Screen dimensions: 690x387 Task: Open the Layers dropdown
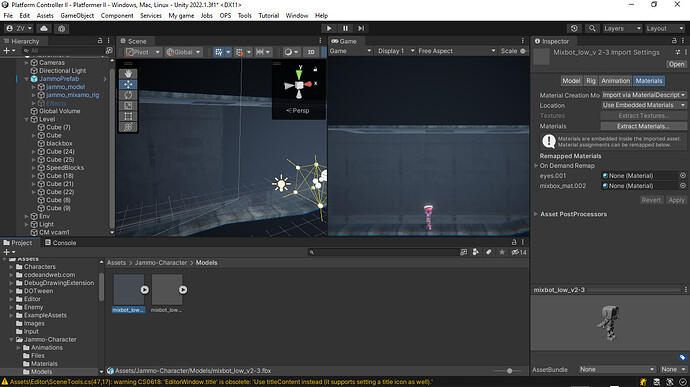click(x=622, y=28)
